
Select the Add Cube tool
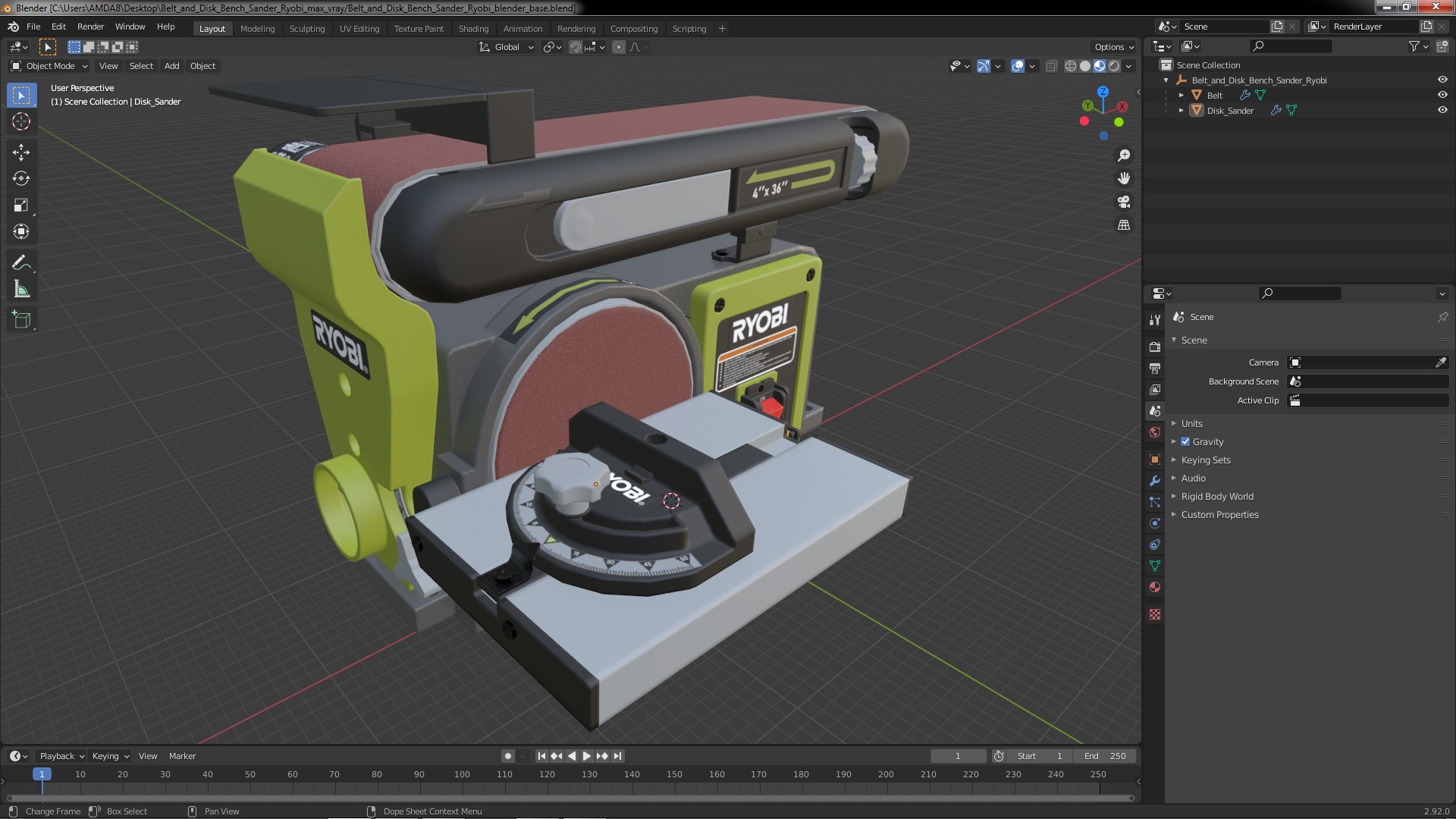click(21, 320)
